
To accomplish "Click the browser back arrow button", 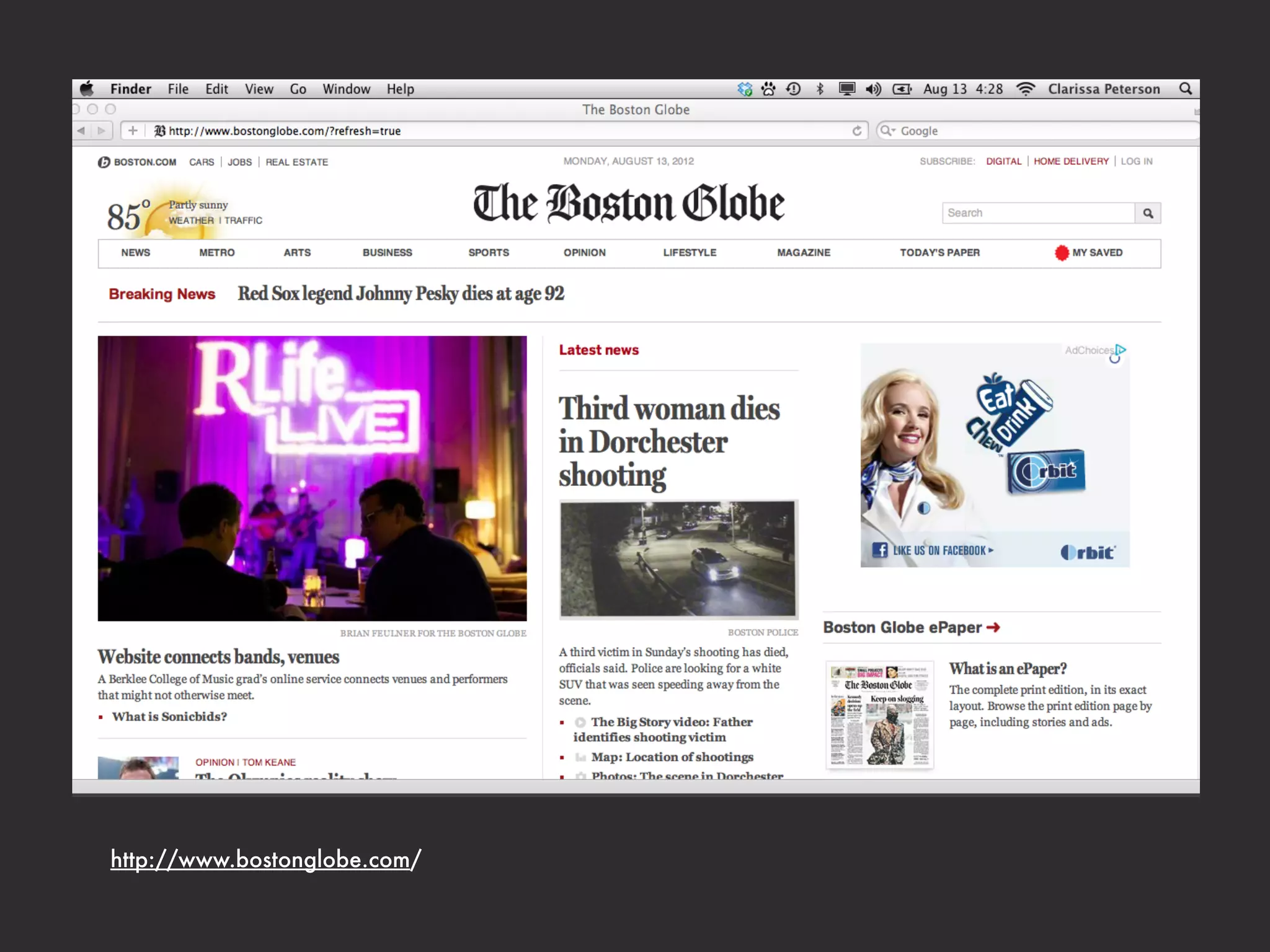I will tap(81, 131).
